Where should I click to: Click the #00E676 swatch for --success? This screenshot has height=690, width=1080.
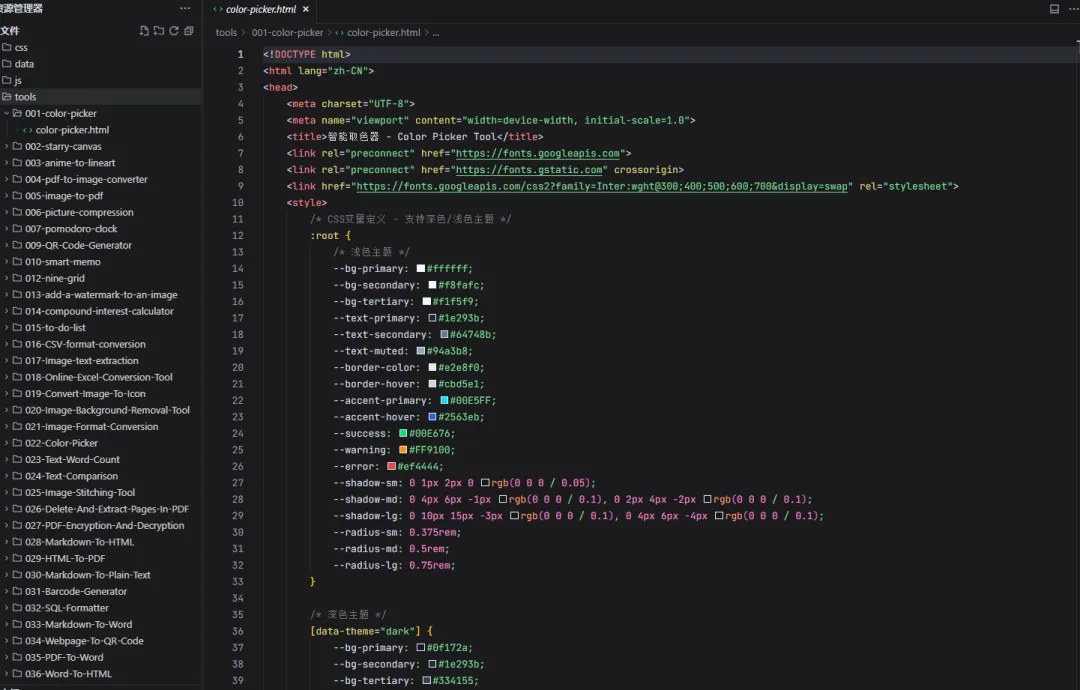click(403, 433)
